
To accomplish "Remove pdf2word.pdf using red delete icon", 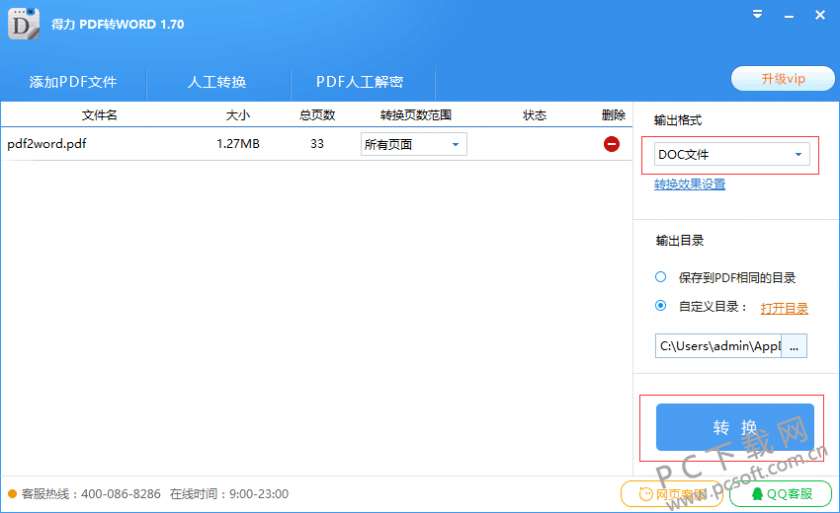I will click(611, 144).
